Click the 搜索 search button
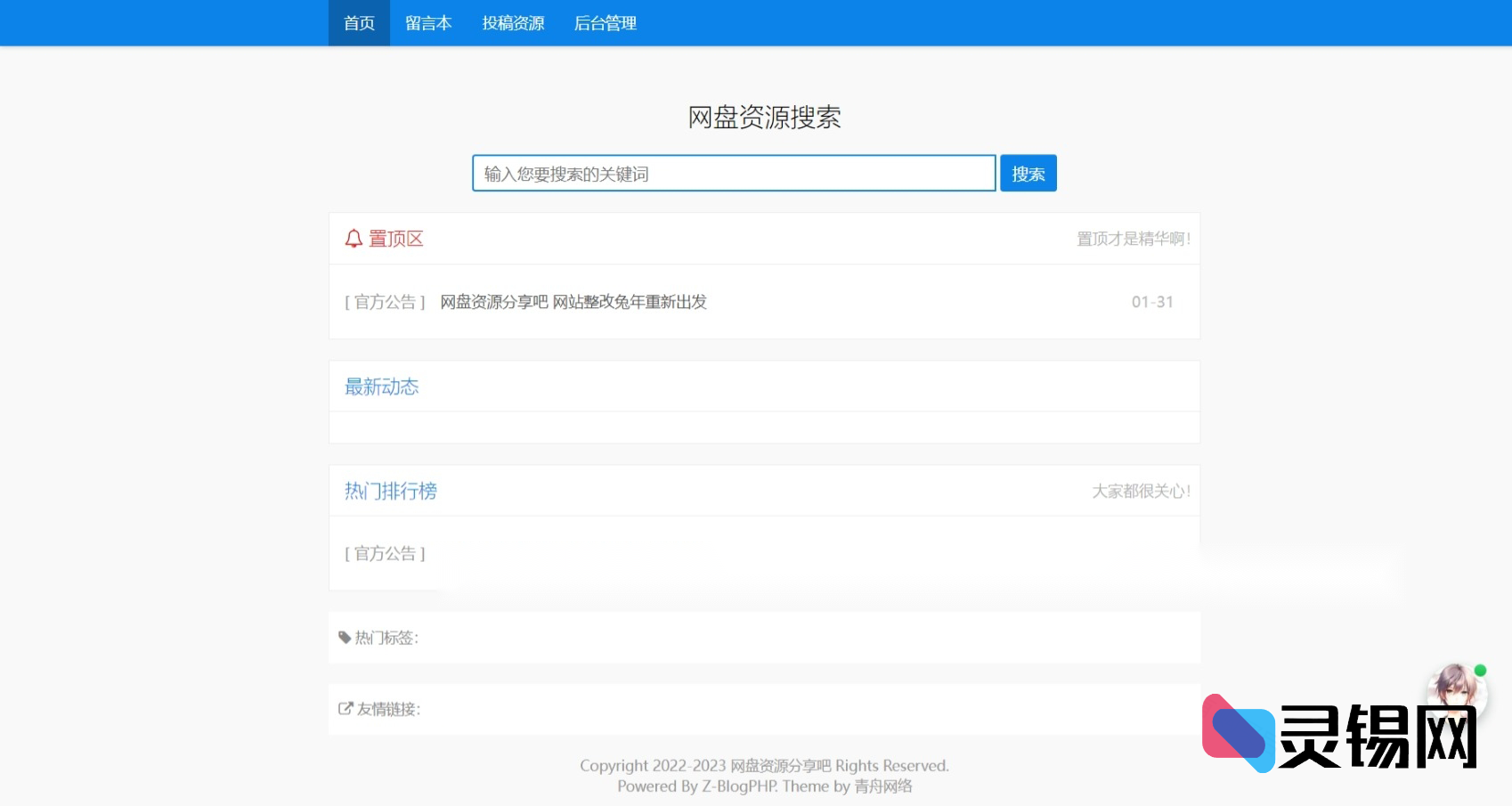Viewport: 1512px width, 806px height. (1028, 173)
